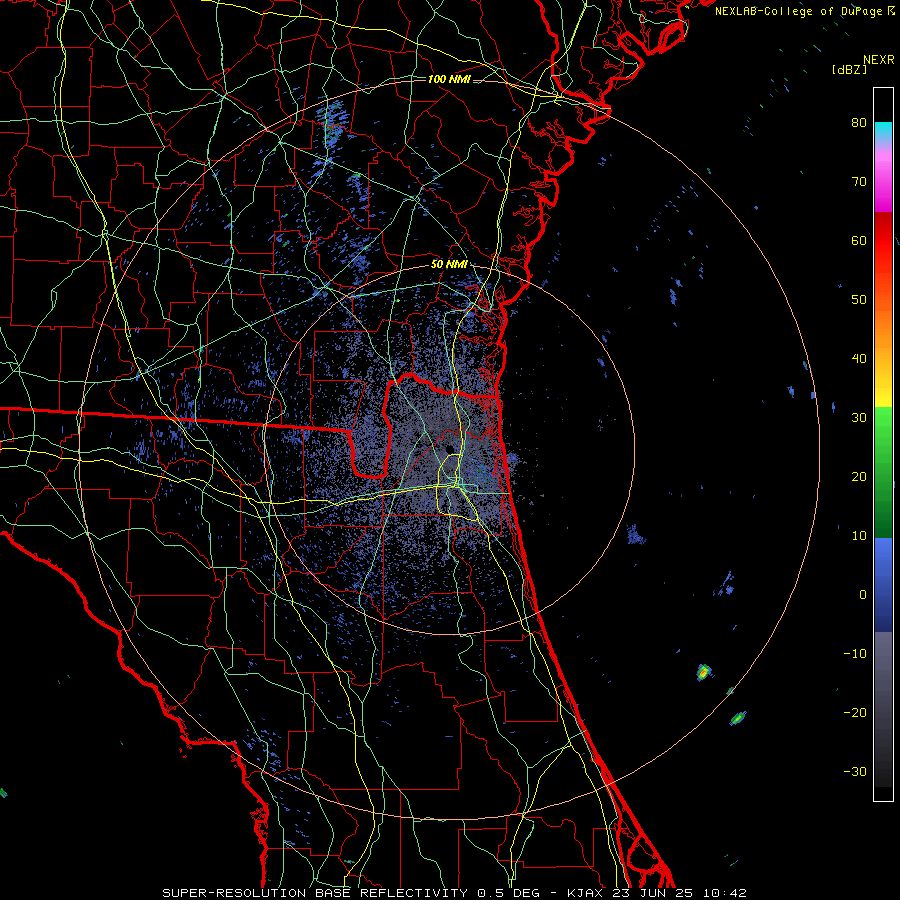The width and height of the screenshot is (900, 900).
Task: Click the 80 value on dBZ scale
Action: pyautogui.click(x=859, y=122)
